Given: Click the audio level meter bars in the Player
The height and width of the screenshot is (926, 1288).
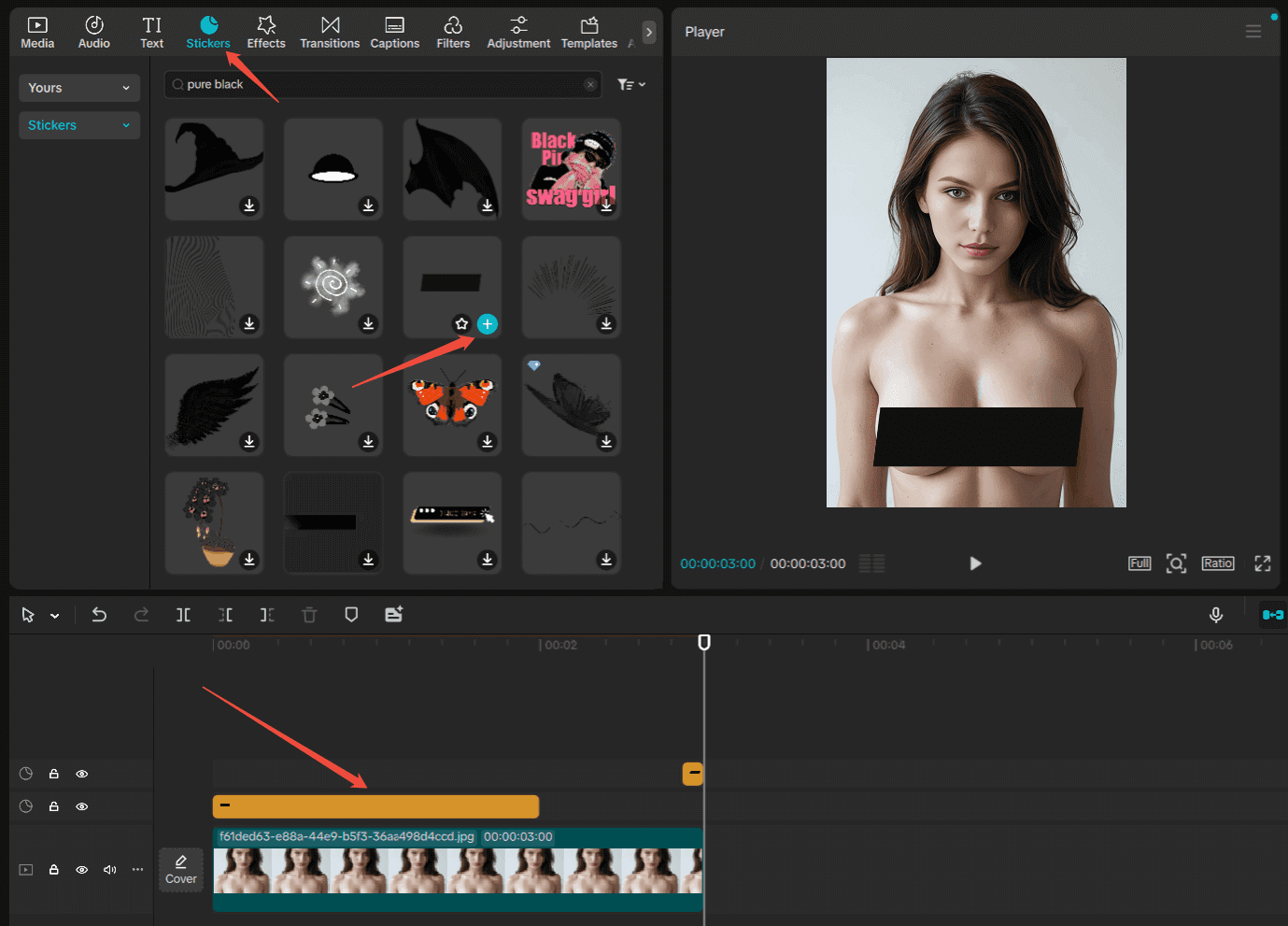Looking at the screenshot, I should tap(871, 563).
